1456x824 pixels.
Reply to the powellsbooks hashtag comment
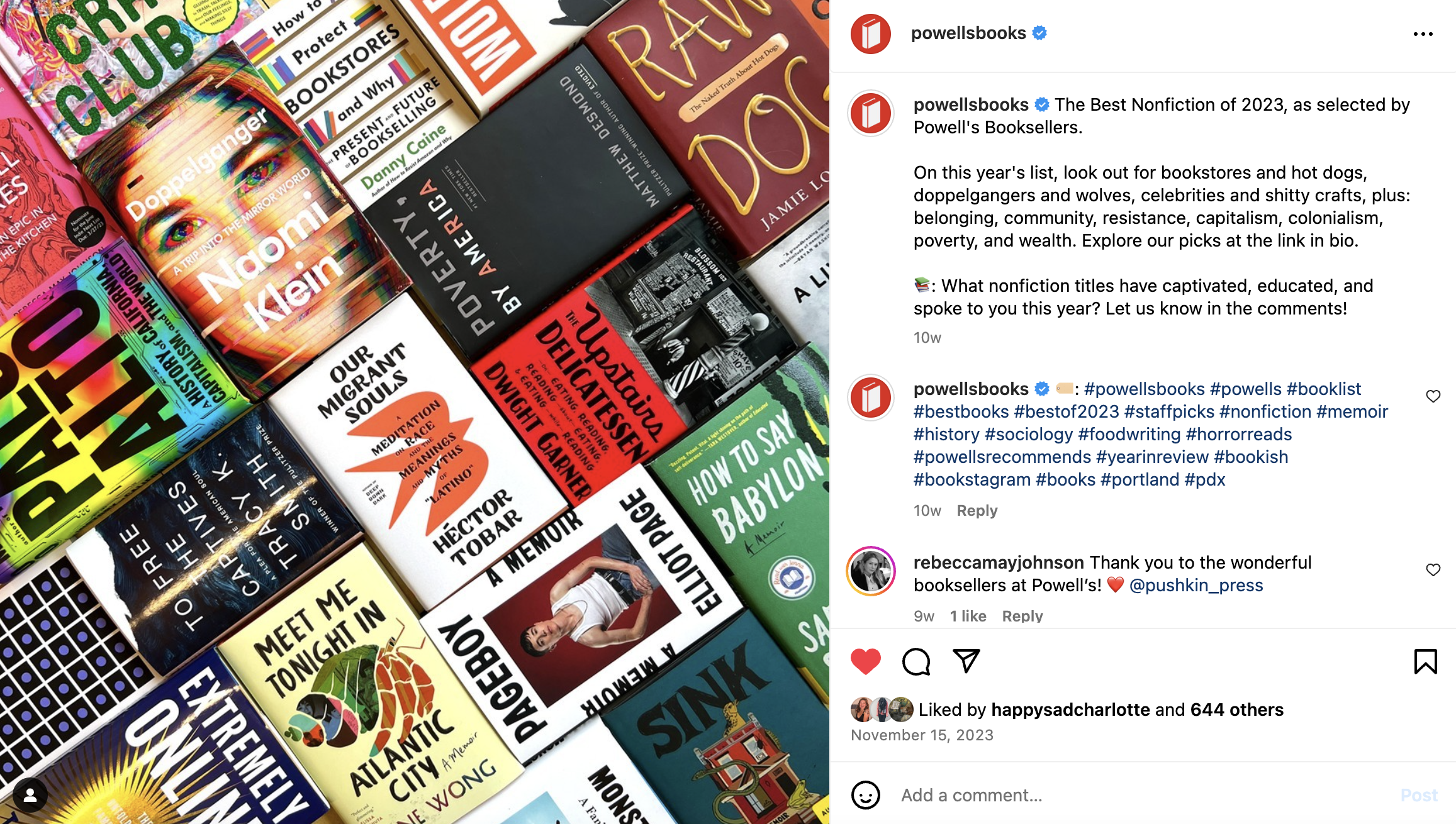tap(977, 511)
